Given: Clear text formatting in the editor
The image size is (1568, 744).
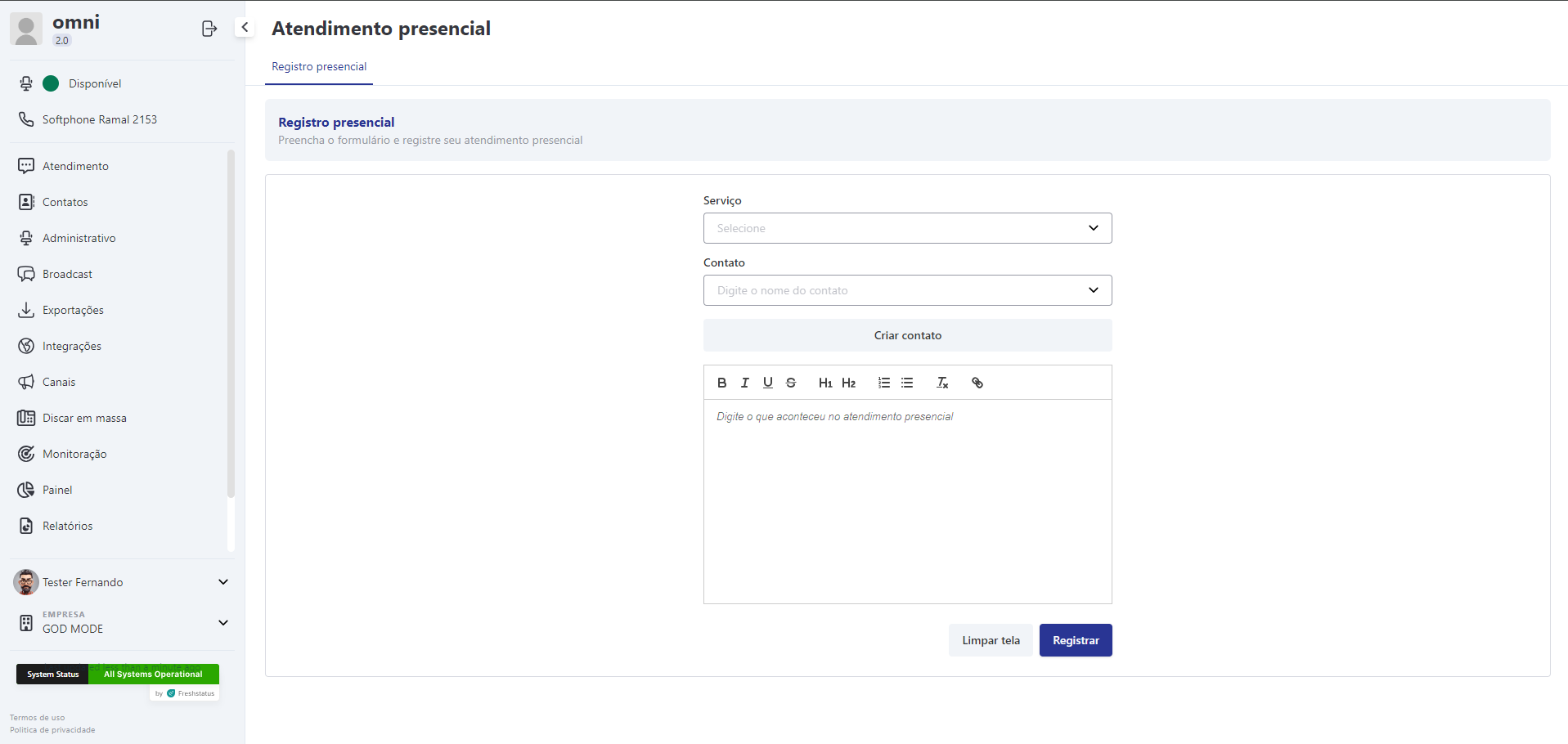Looking at the screenshot, I should (942, 383).
